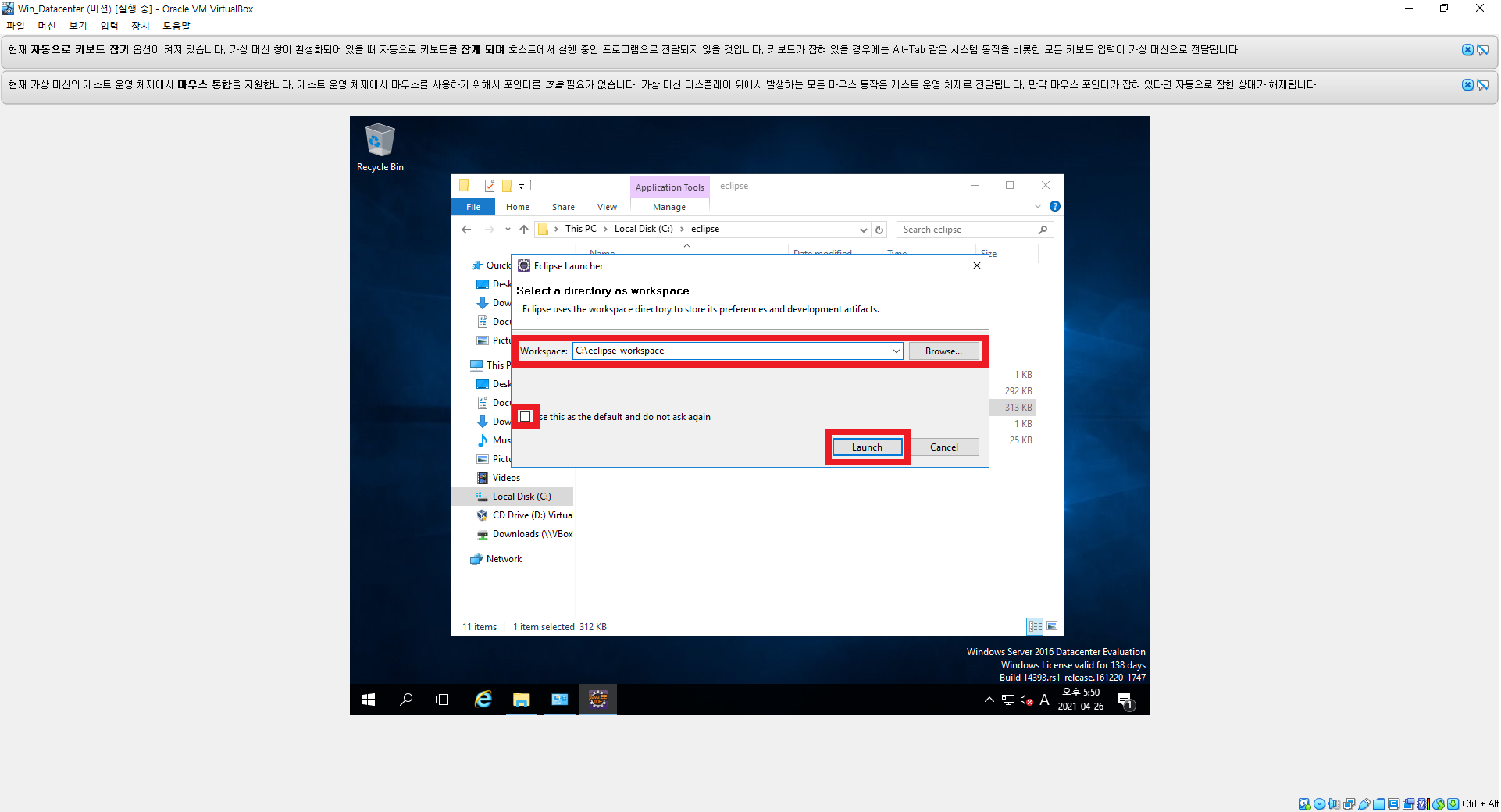This screenshot has width=1501, height=812.
Task: Open Server Manager from the taskbar
Action: (560, 700)
